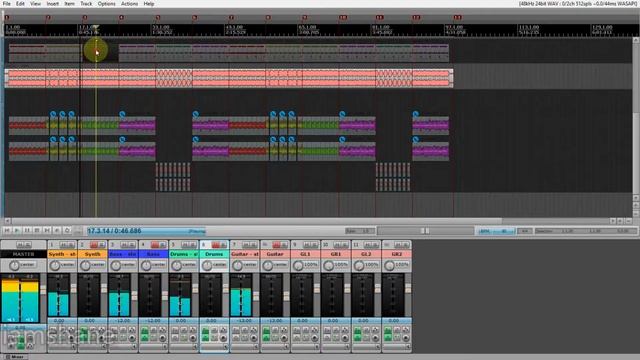Mute the Bass - st track
This screenshot has height=360, width=640.
(124, 245)
